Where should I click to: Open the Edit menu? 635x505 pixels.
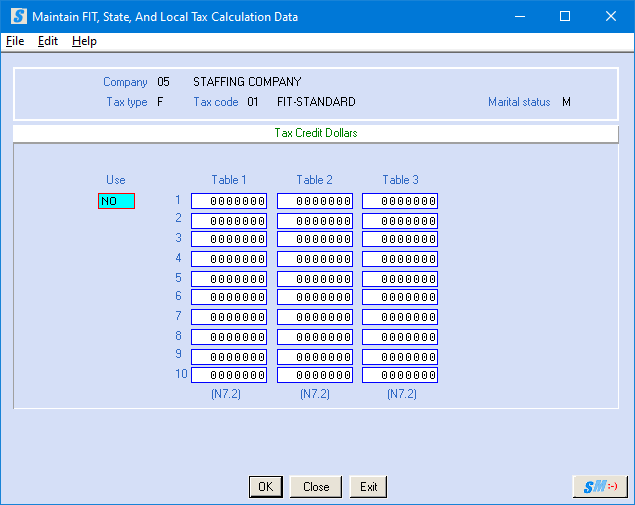click(48, 41)
